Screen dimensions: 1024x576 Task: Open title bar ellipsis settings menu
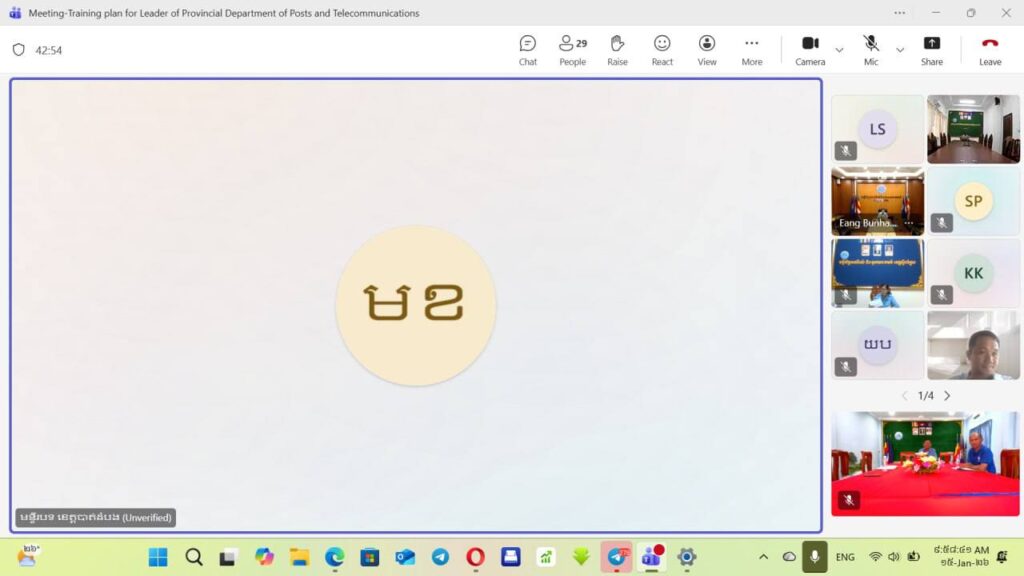pyautogui.click(x=900, y=13)
